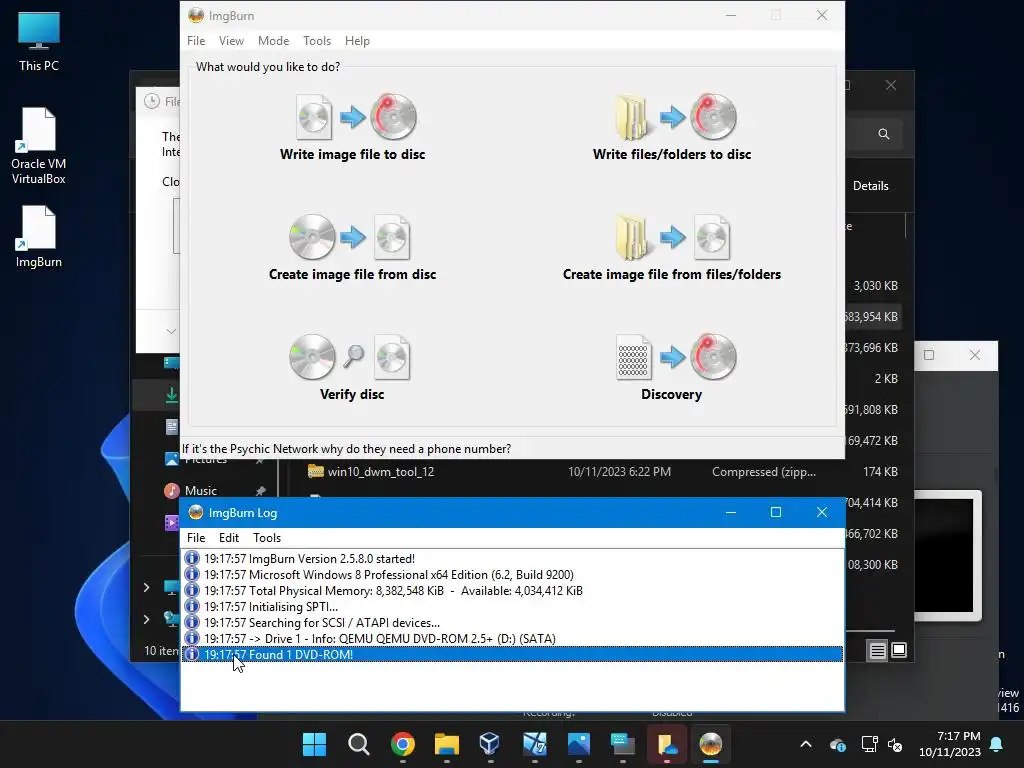
Task: Open the network tray icon
Action: tap(869, 744)
